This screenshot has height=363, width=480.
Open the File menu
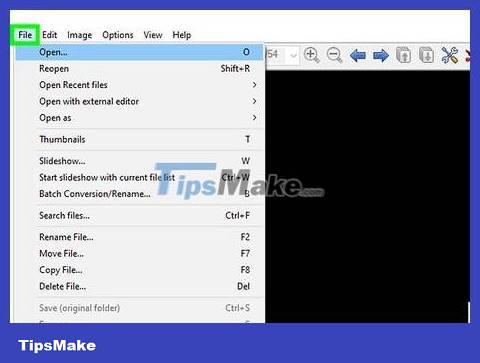(25, 35)
